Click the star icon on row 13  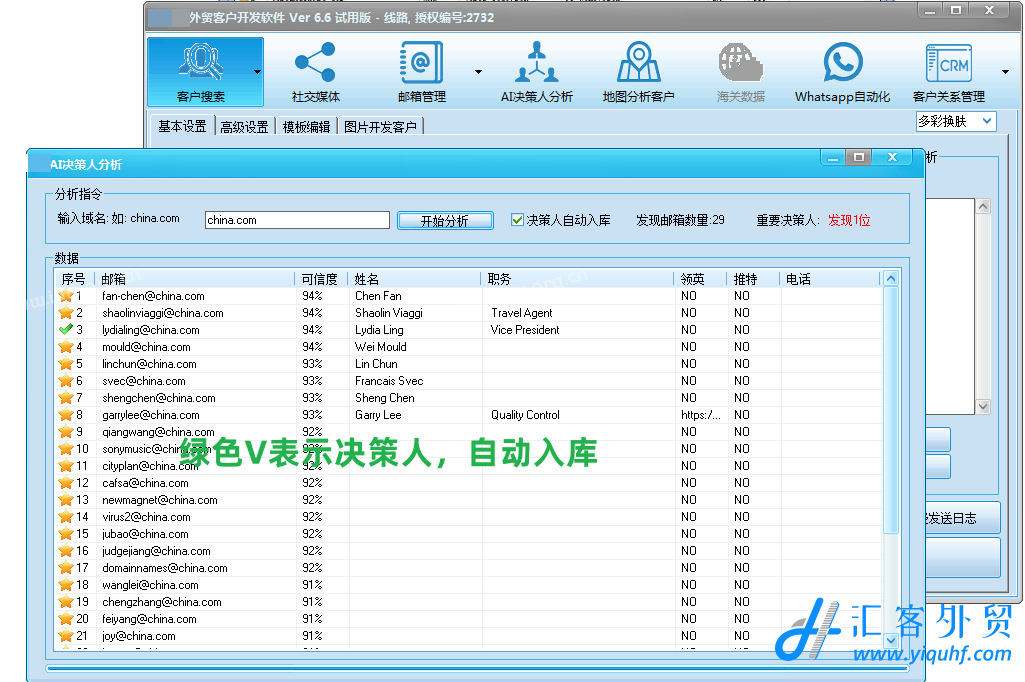(x=66, y=500)
